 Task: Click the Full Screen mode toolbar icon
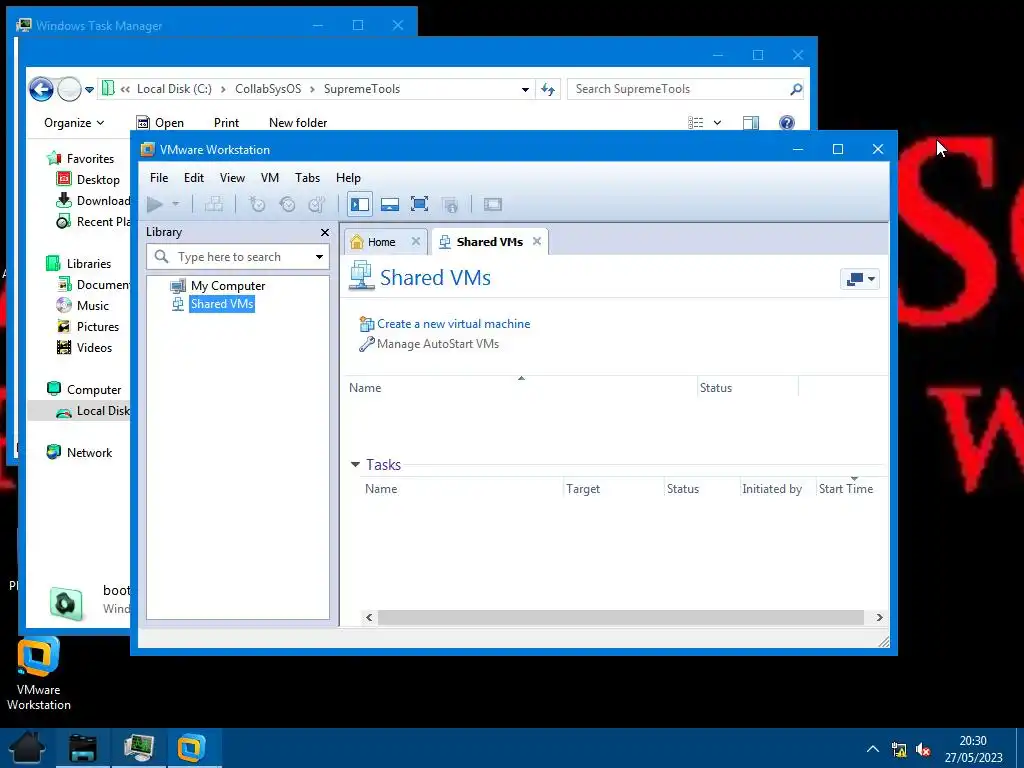pyautogui.click(x=419, y=204)
